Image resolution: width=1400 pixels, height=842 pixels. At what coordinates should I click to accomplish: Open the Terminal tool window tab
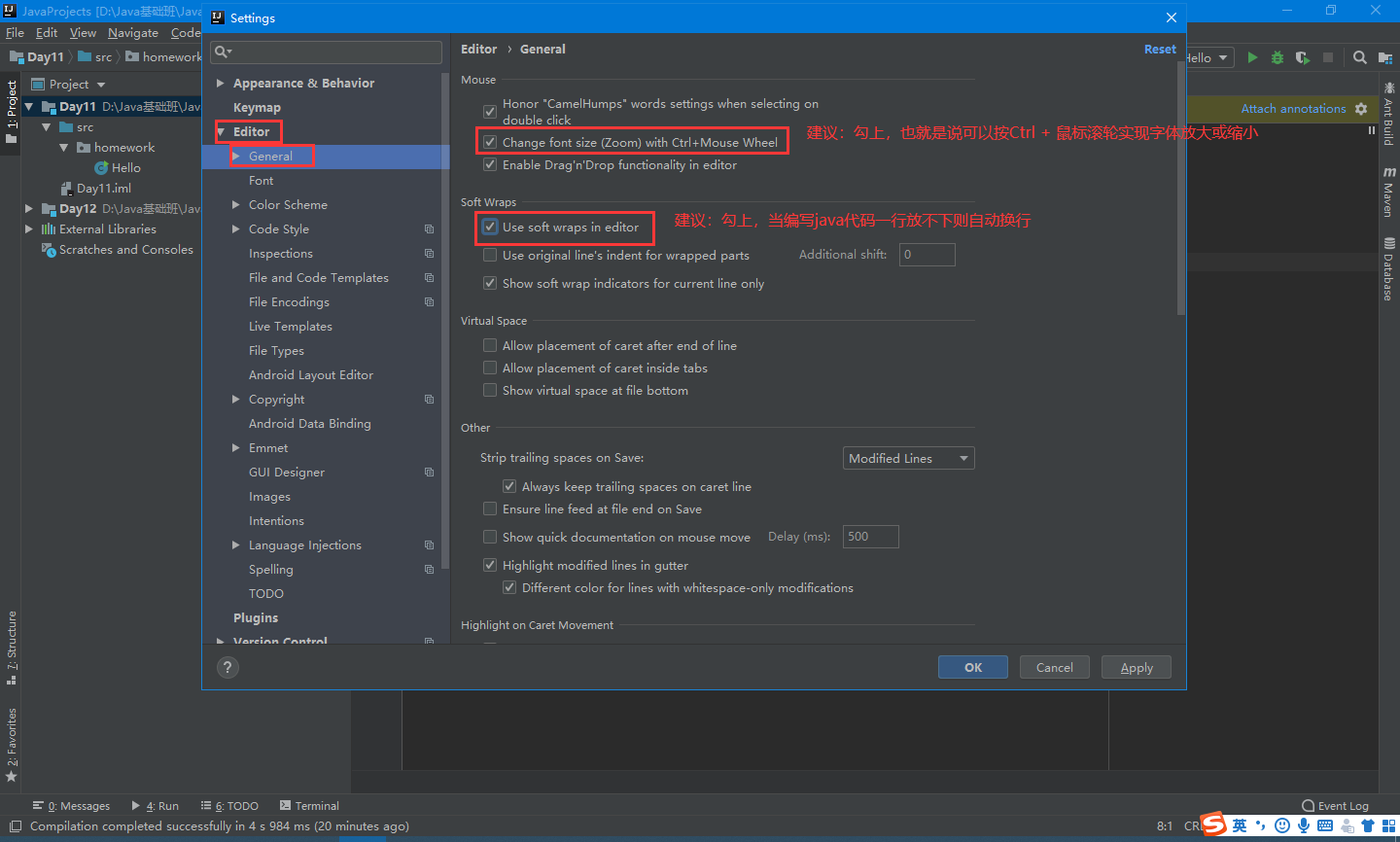coord(309,806)
